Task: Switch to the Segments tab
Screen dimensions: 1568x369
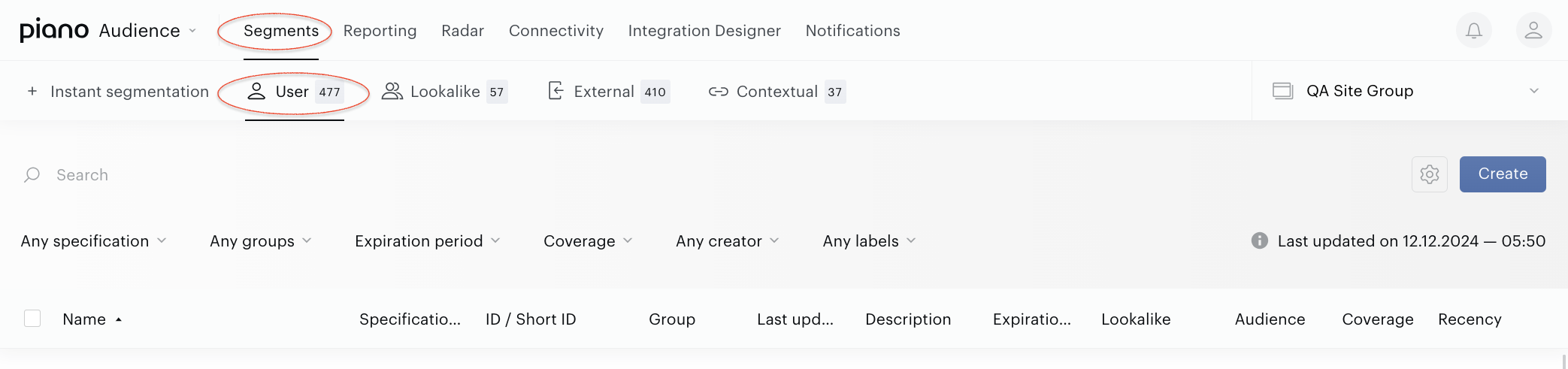Action: pos(281,31)
